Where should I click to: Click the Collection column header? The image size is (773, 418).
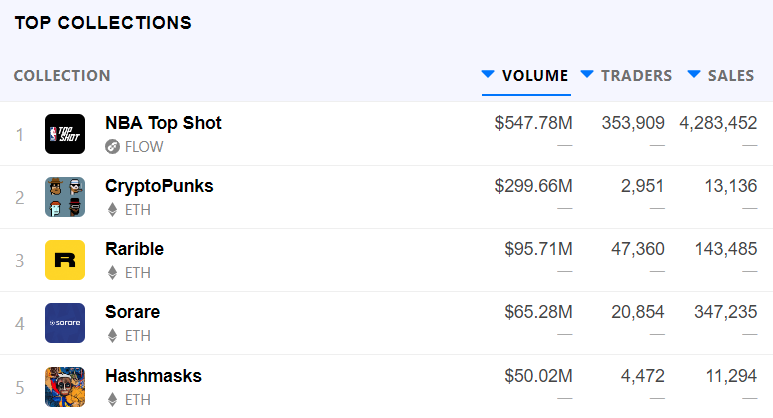pyautogui.click(x=62, y=76)
